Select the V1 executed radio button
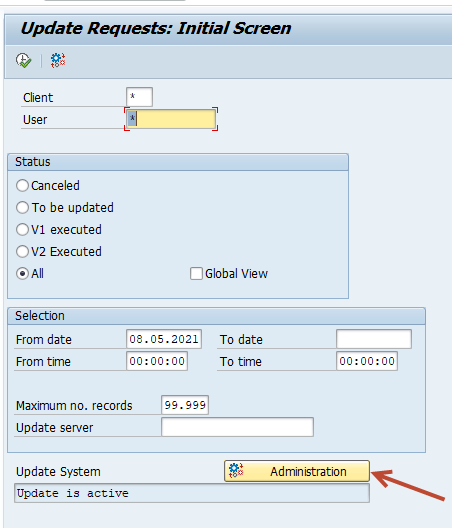This screenshot has width=452, height=528. 22,230
